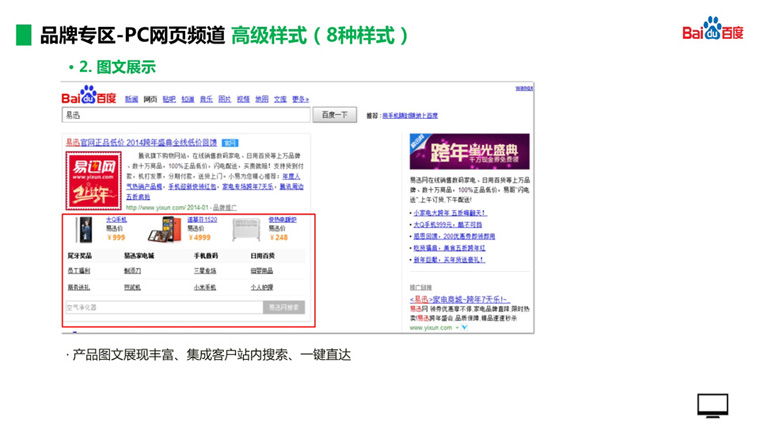Viewport: 760px width, 428px height.
Task: Open the product name link above ¥999
Action: point(116,220)
